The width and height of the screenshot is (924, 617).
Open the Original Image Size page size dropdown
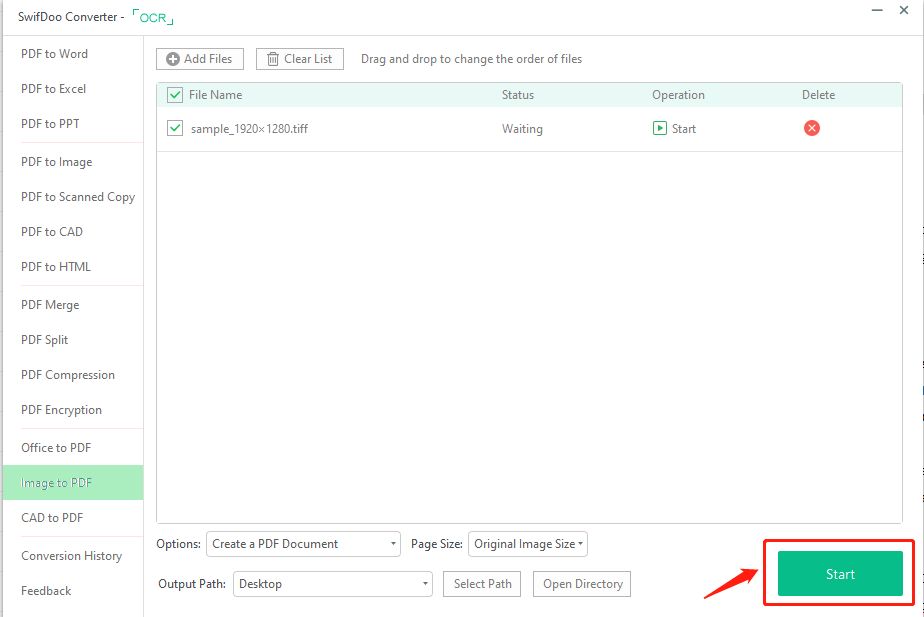pos(528,544)
